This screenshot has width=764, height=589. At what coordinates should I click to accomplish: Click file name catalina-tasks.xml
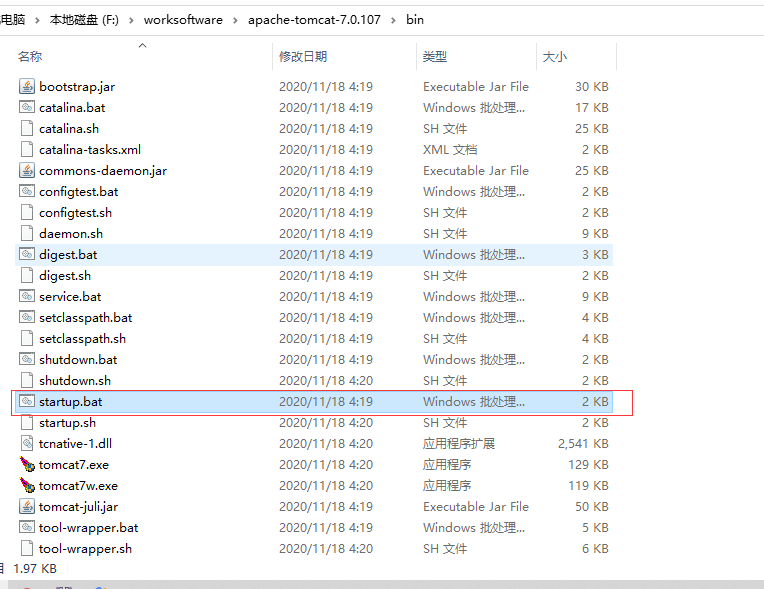coord(90,150)
